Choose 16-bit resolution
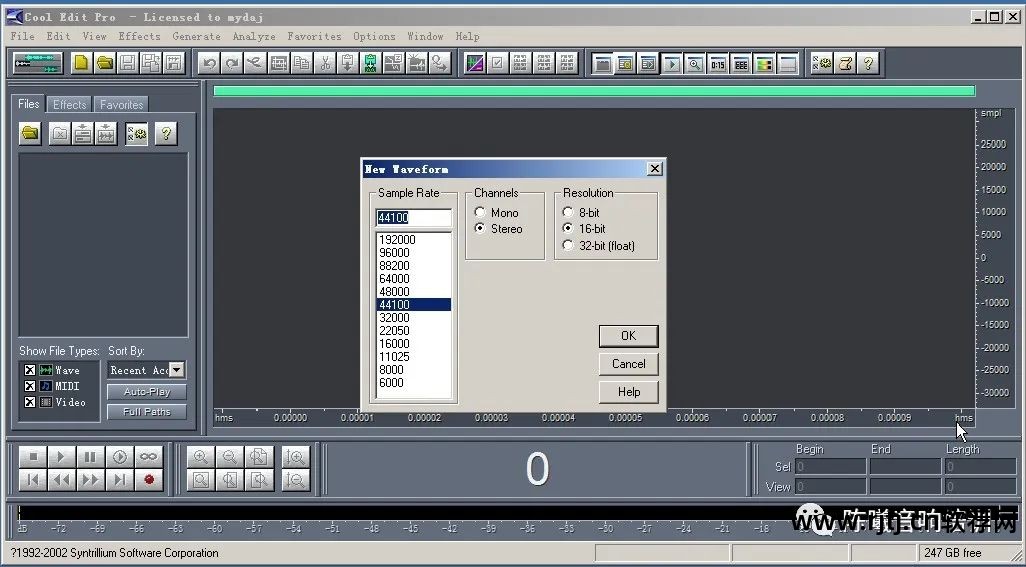 pyautogui.click(x=584, y=229)
